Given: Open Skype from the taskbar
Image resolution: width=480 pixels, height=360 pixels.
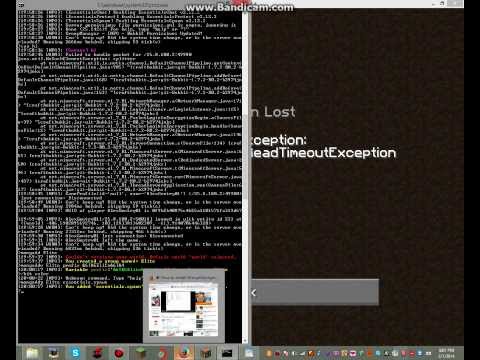Looking at the screenshot, I should pos(75,353).
